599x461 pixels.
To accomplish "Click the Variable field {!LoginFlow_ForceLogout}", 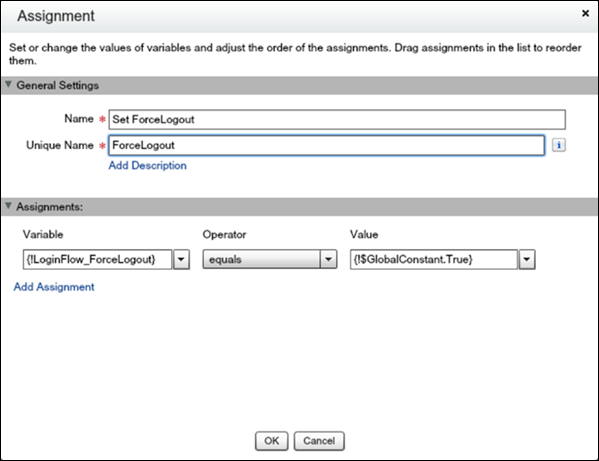I will point(97,260).
